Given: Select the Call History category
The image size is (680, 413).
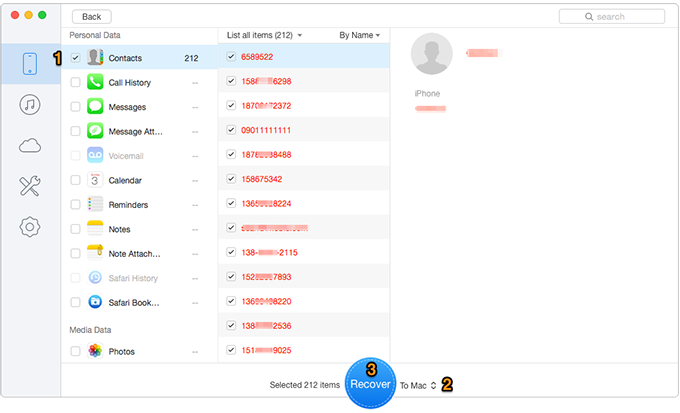Looking at the screenshot, I should tap(139, 82).
